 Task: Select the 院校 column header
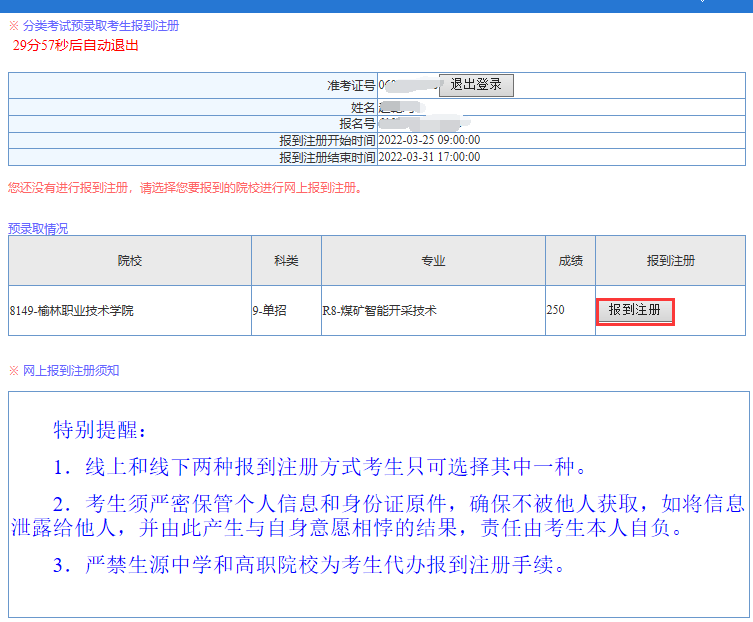point(130,261)
